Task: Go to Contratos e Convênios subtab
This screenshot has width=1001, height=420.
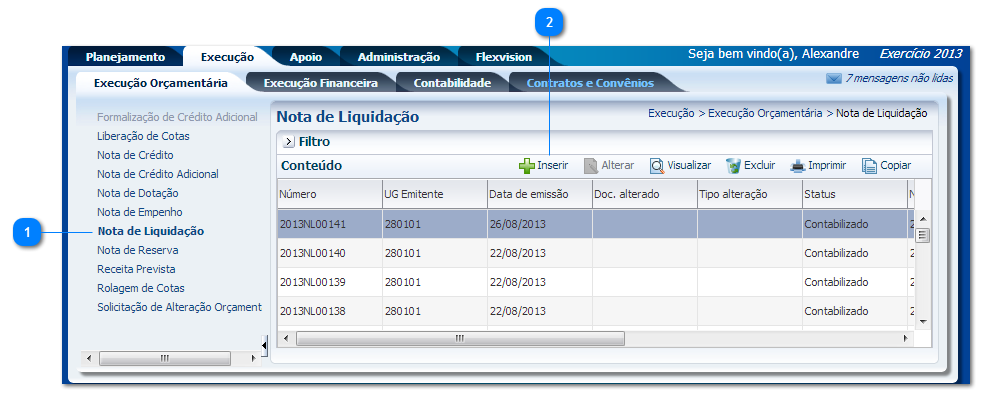Action: tap(590, 83)
